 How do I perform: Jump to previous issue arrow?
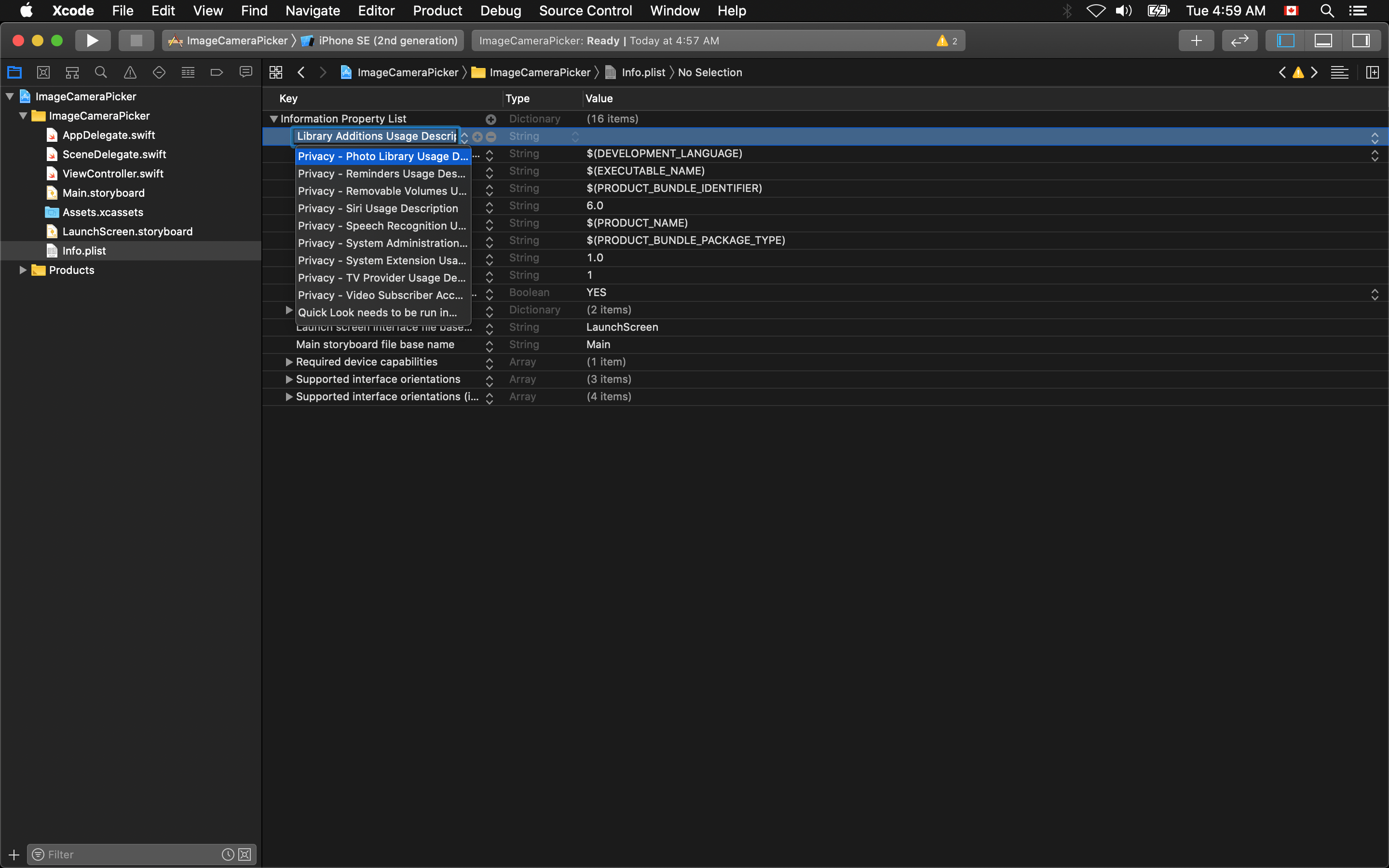click(1282, 72)
